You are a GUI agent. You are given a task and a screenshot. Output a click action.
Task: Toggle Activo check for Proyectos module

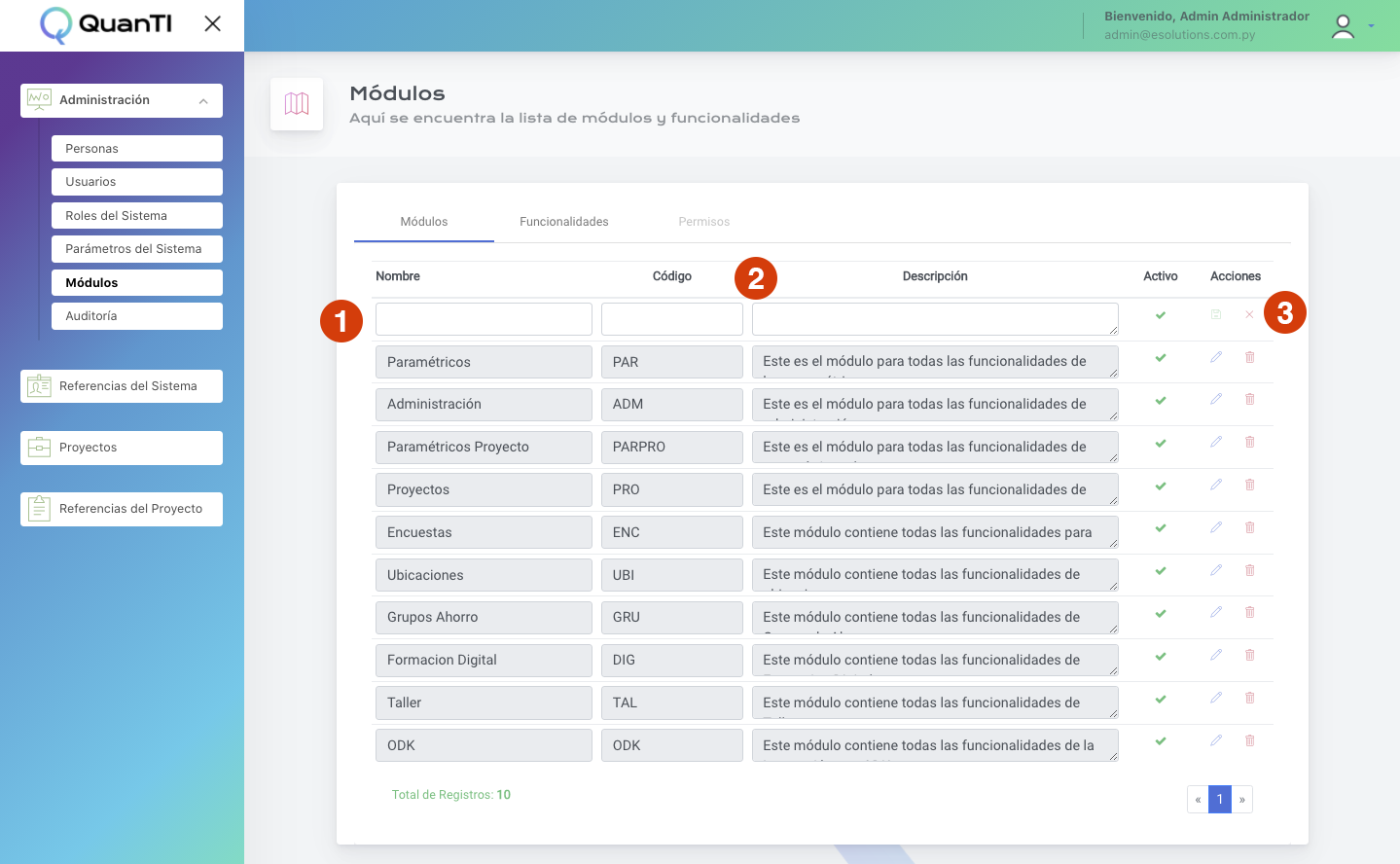tap(1161, 486)
